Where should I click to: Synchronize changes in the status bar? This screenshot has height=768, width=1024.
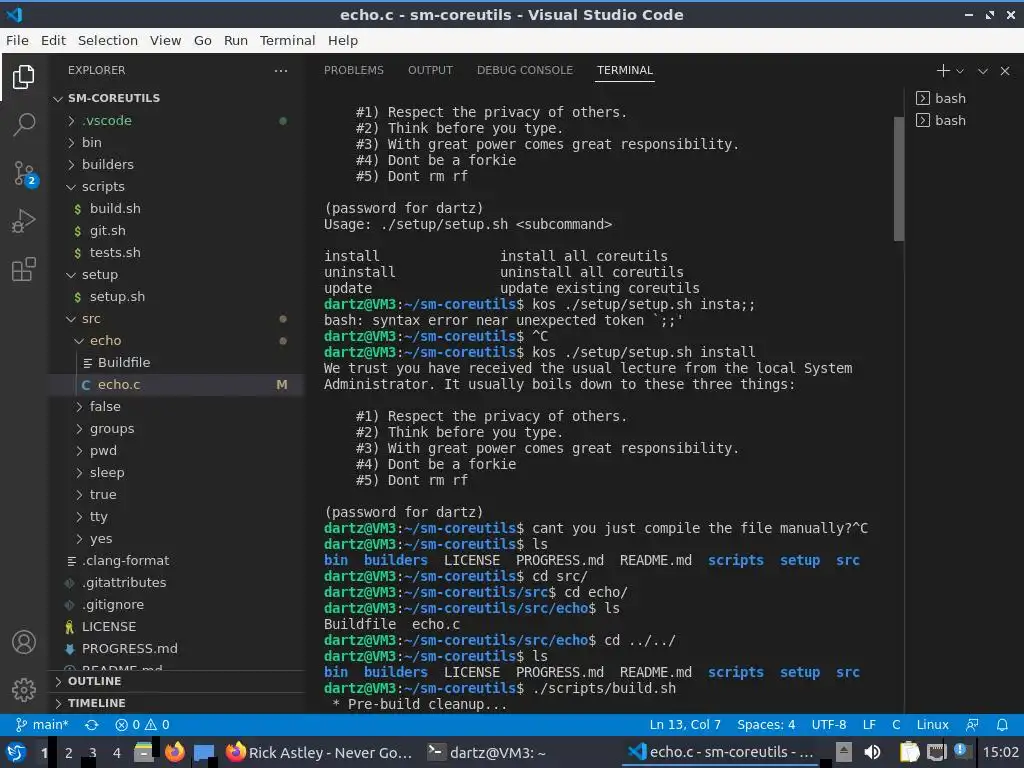pyautogui.click(x=91, y=725)
